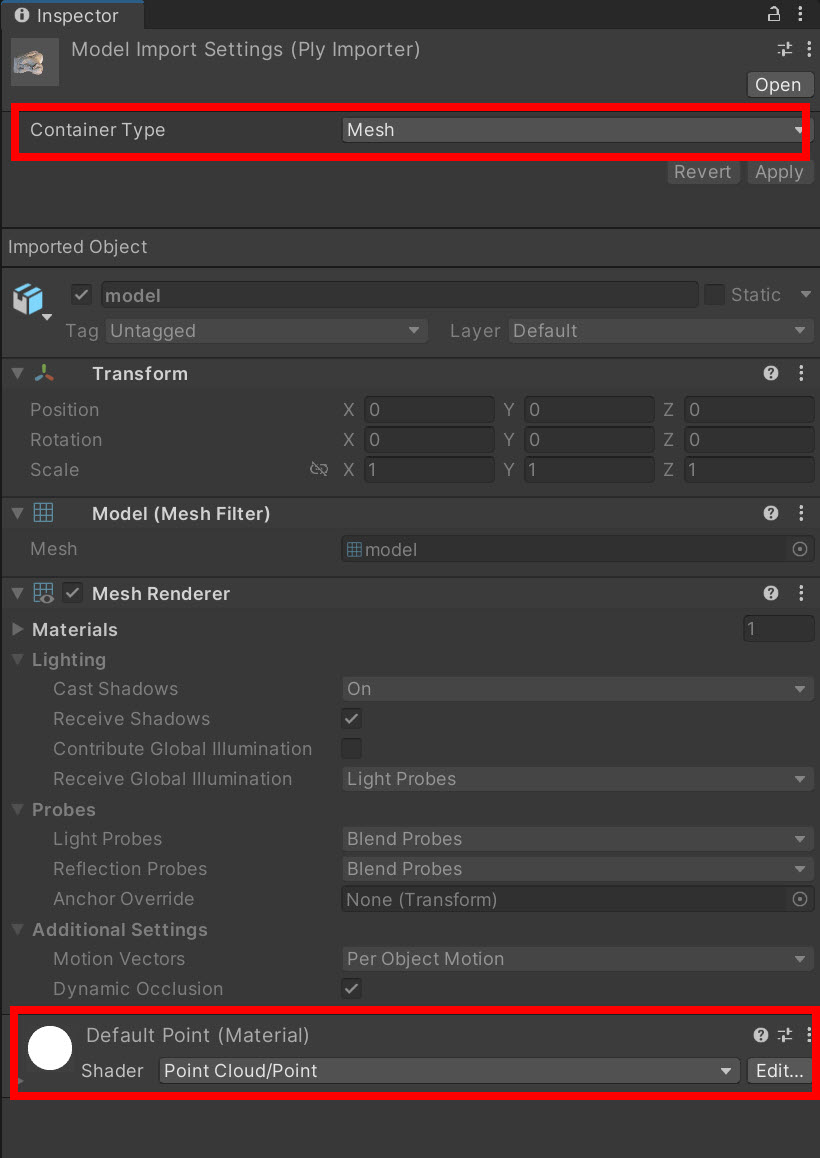Click the Mesh Filter grid icon
This screenshot has height=1158, width=820.
(x=44, y=513)
